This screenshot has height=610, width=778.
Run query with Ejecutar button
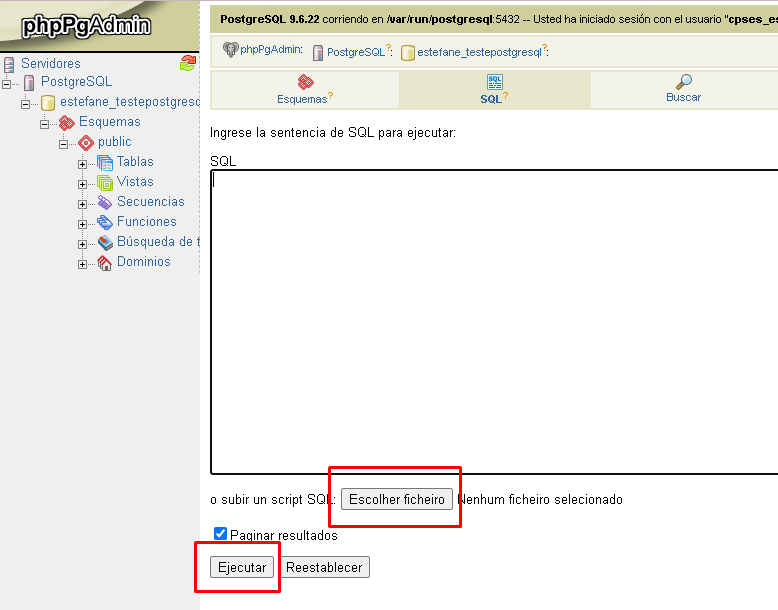pos(242,567)
